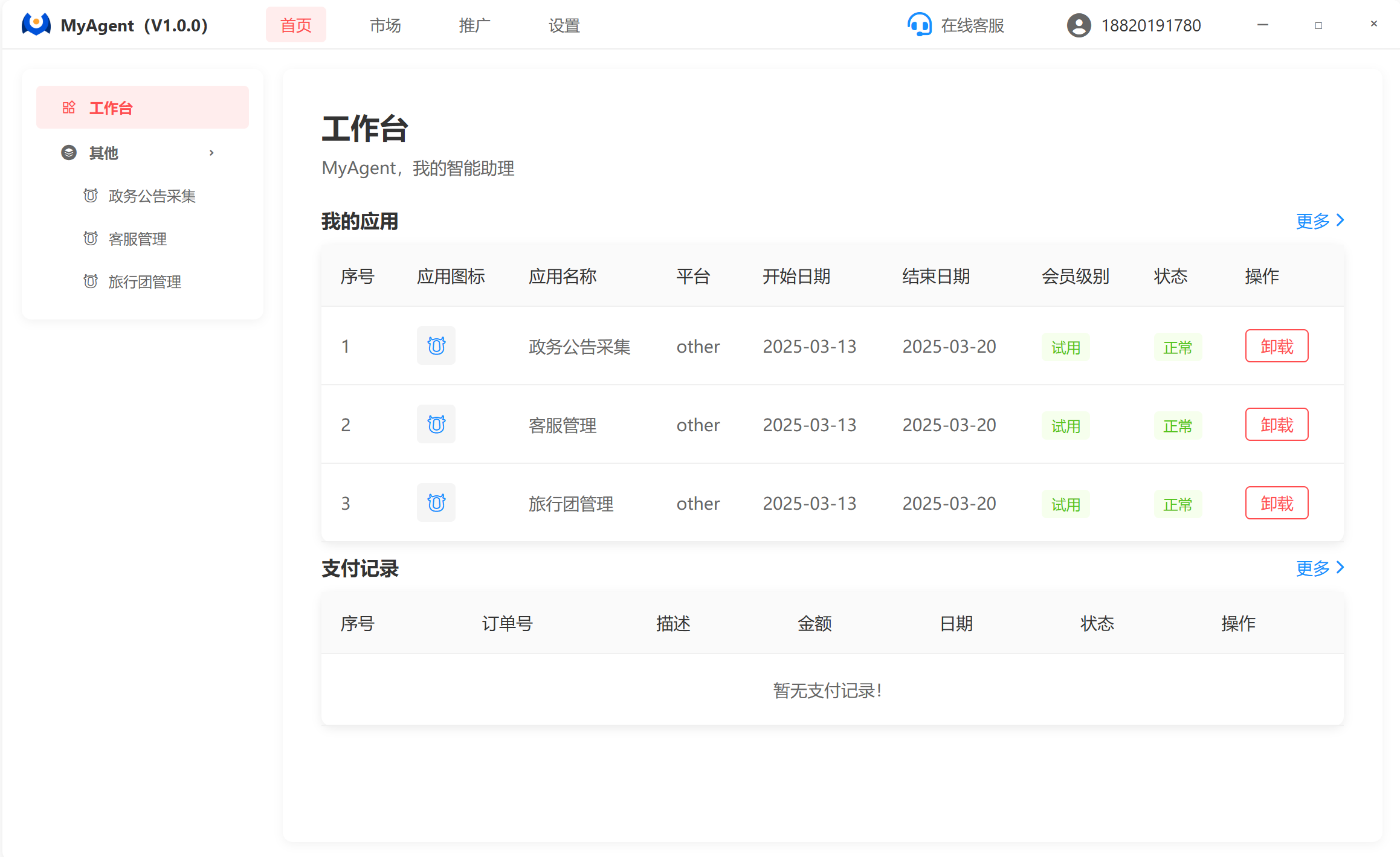Collapse the 其他 sidebar group chevron
This screenshot has width=1400, height=857.
click(x=211, y=153)
